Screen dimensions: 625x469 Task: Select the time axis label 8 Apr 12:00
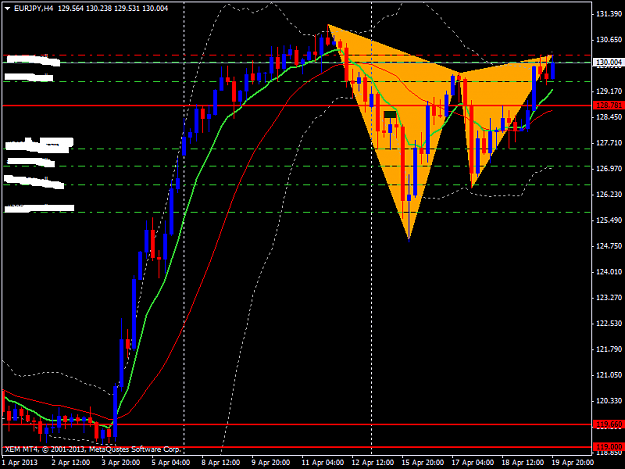tap(221, 462)
